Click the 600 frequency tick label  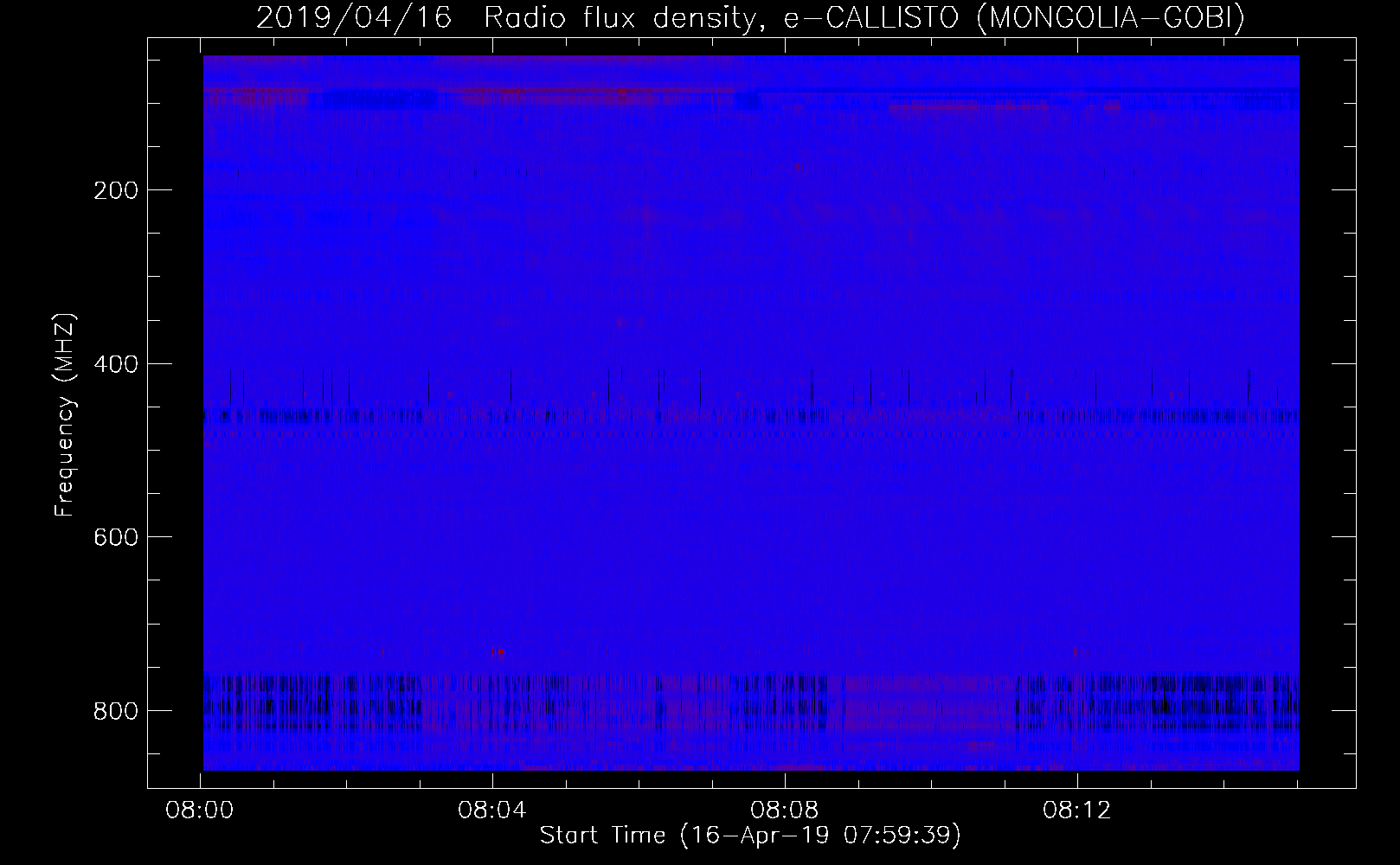115,536
